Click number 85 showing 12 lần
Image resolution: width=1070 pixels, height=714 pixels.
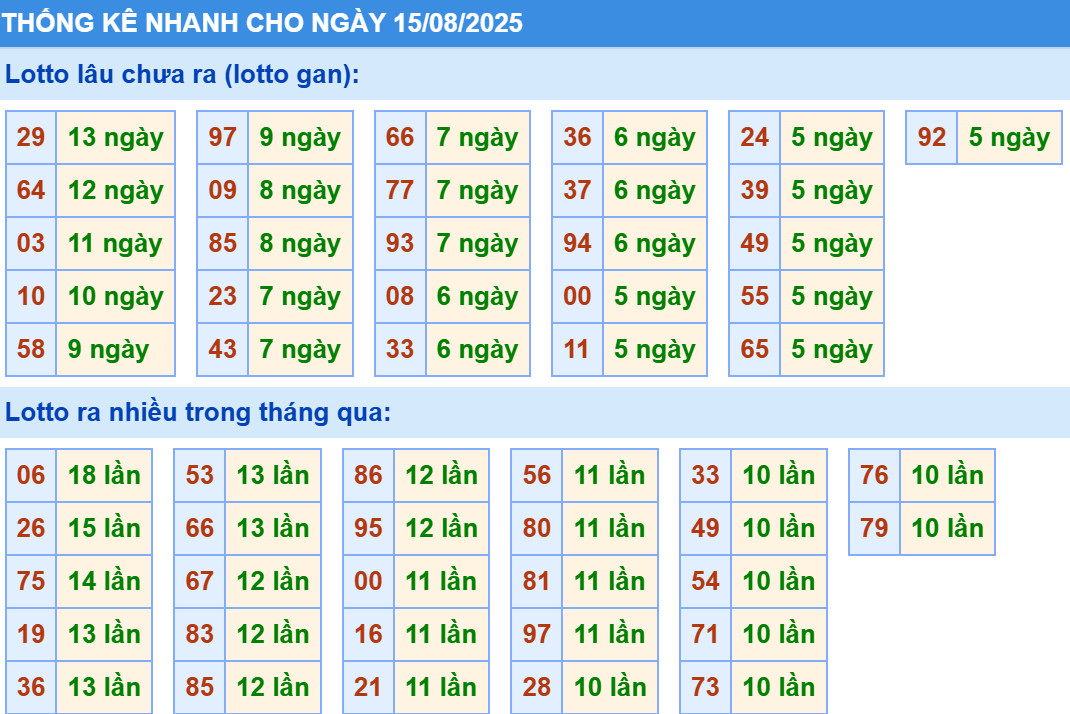199,687
